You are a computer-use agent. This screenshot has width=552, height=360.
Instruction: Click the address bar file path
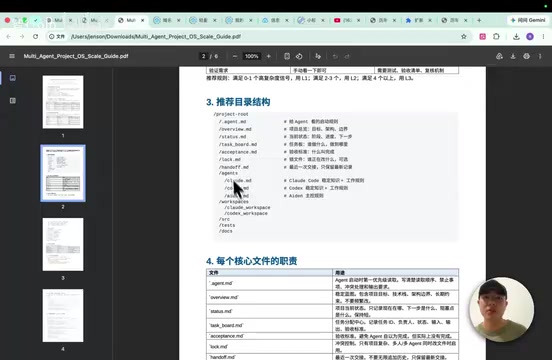coord(156,37)
